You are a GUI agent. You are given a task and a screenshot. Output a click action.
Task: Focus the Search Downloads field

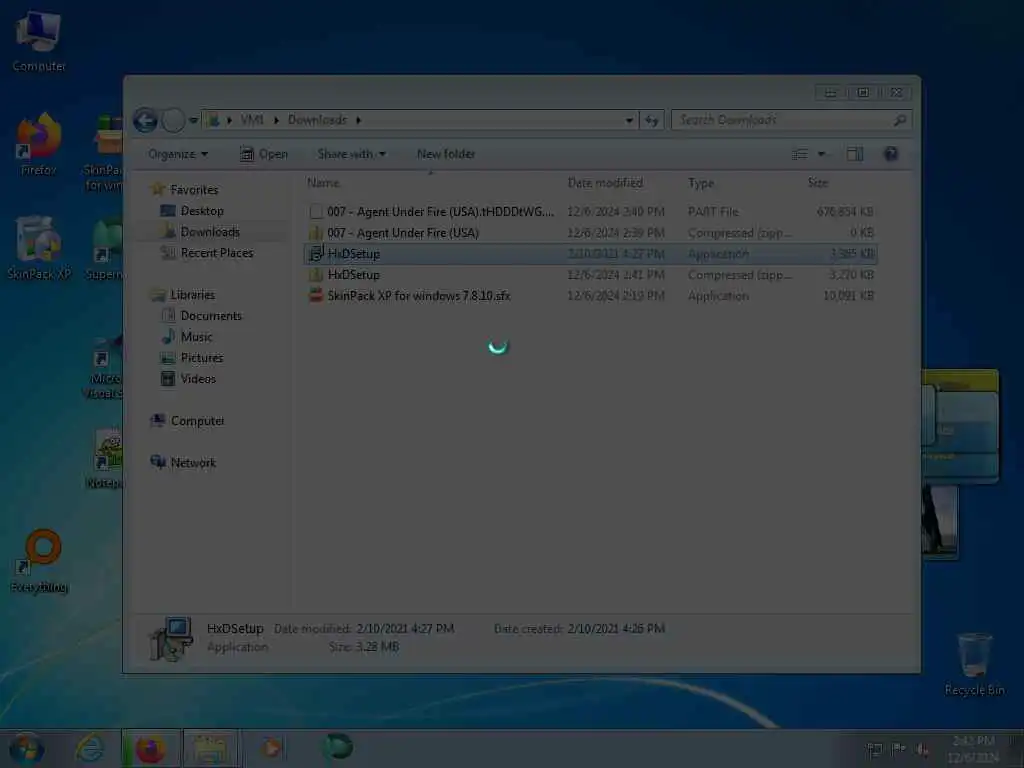[x=782, y=120]
